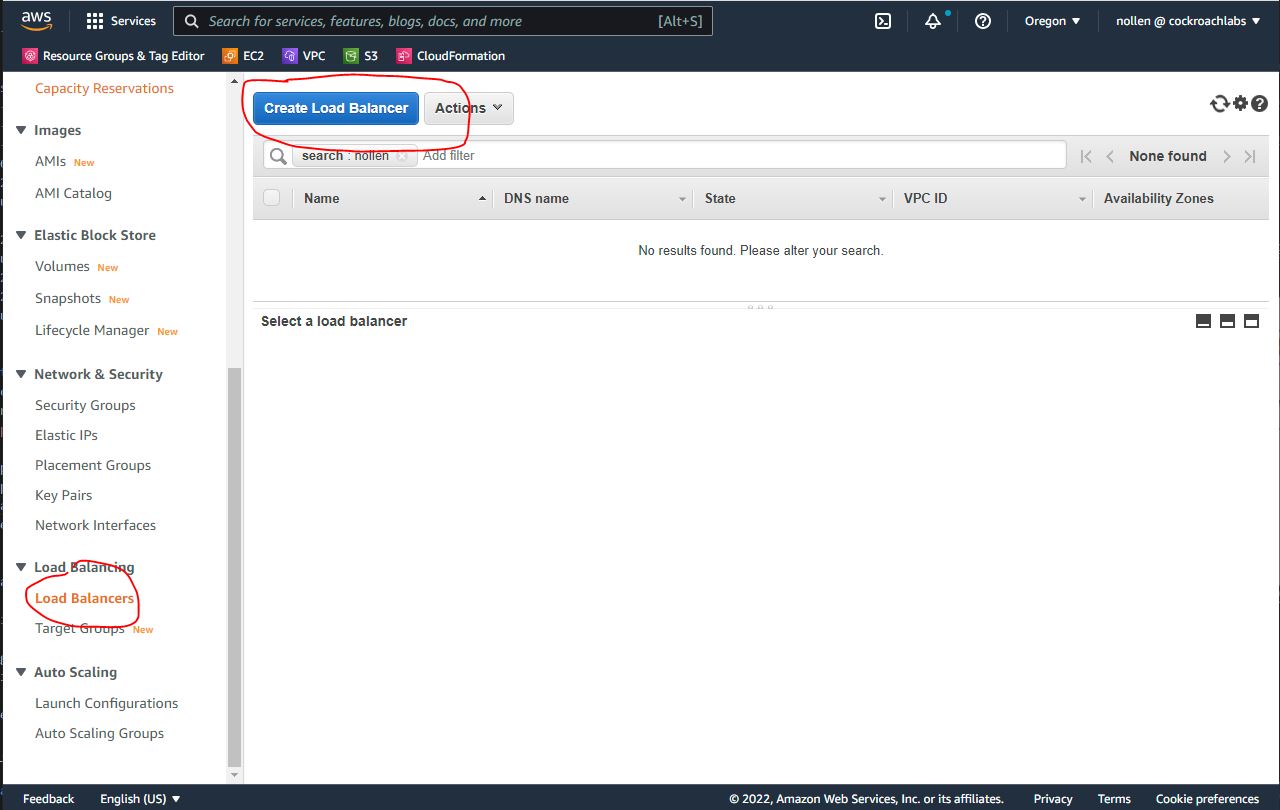Open Cookie preferences in footer
This screenshot has width=1280, height=810.
[1207, 798]
